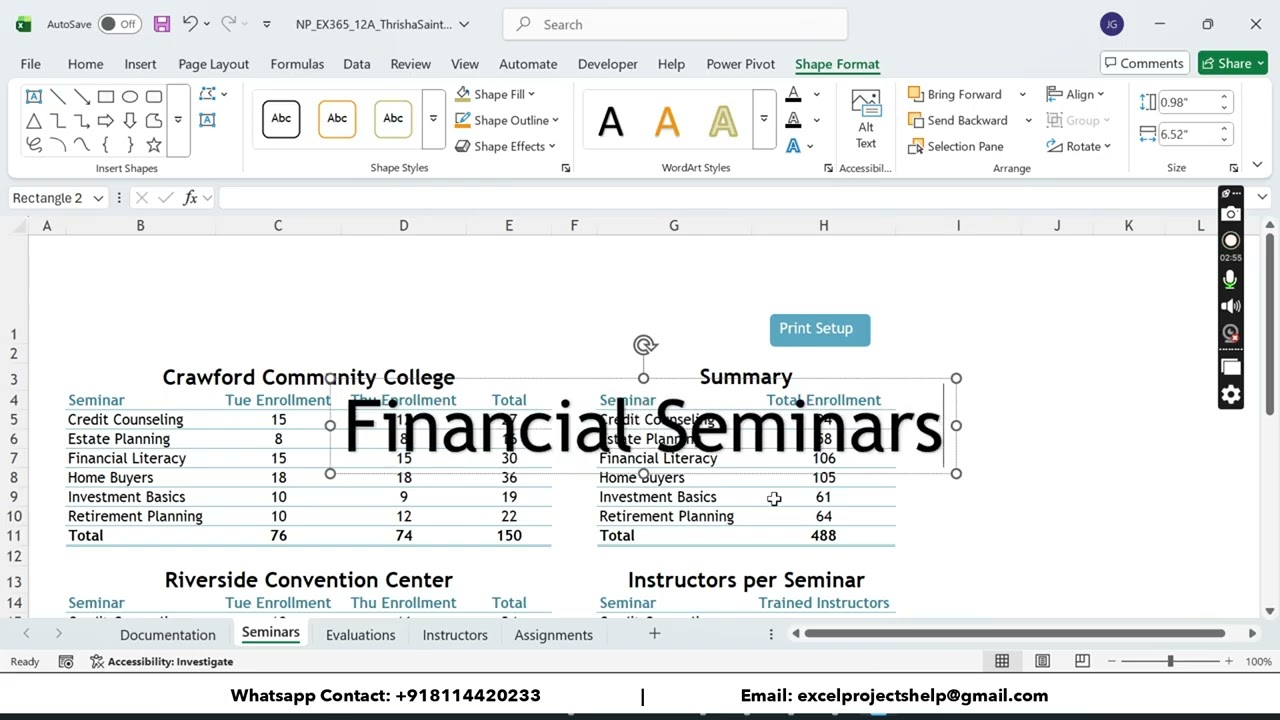This screenshot has width=1280, height=720.
Task: Open the Align dropdown
Action: pos(1075,94)
